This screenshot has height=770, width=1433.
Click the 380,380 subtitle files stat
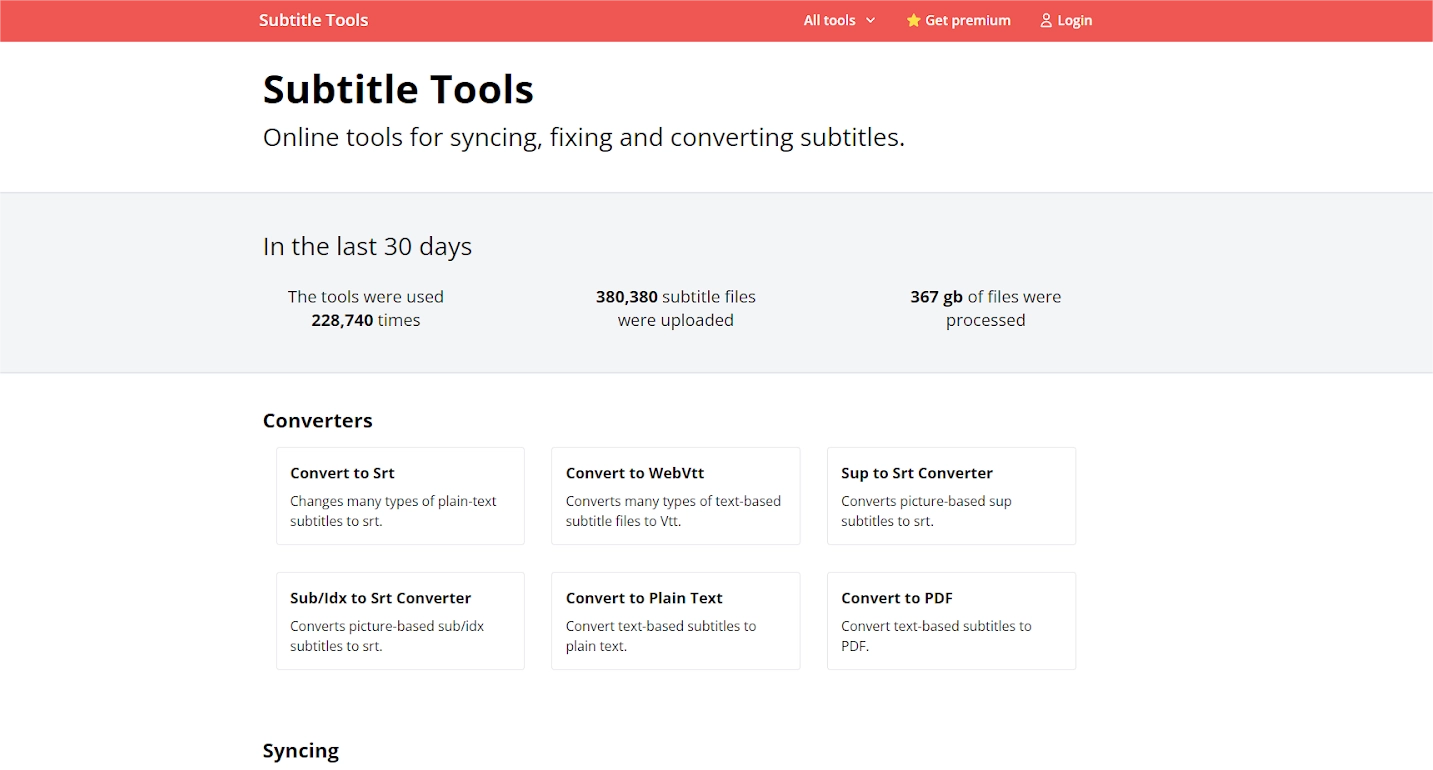[676, 308]
